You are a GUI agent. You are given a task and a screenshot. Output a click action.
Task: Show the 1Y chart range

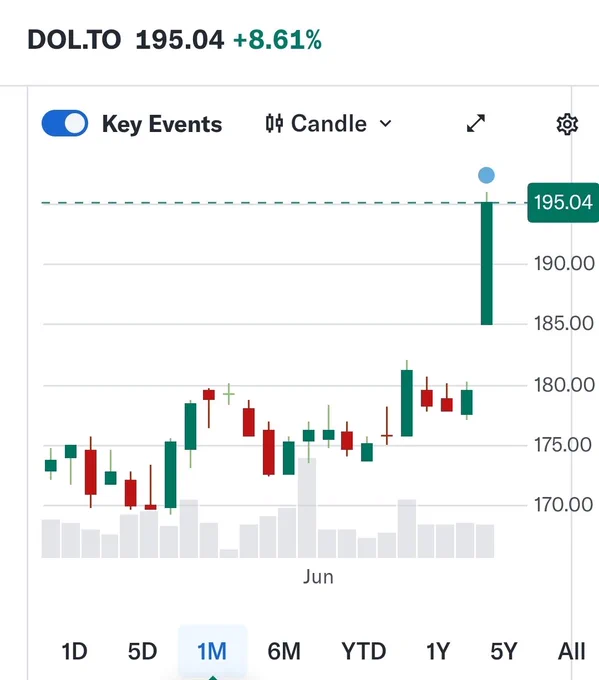pos(438,651)
